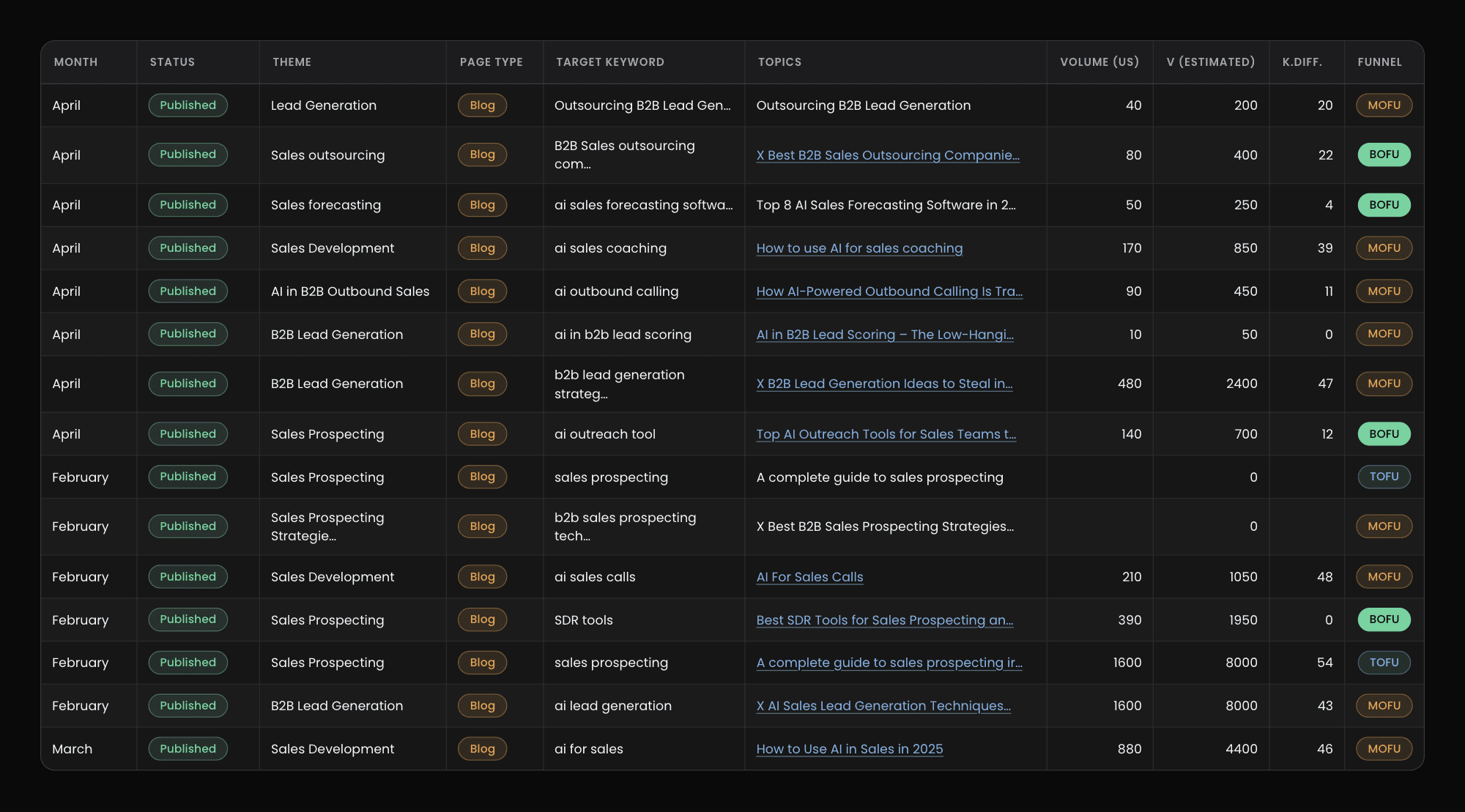
Task: Click the Published badge in the March row
Action: click(188, 749)
